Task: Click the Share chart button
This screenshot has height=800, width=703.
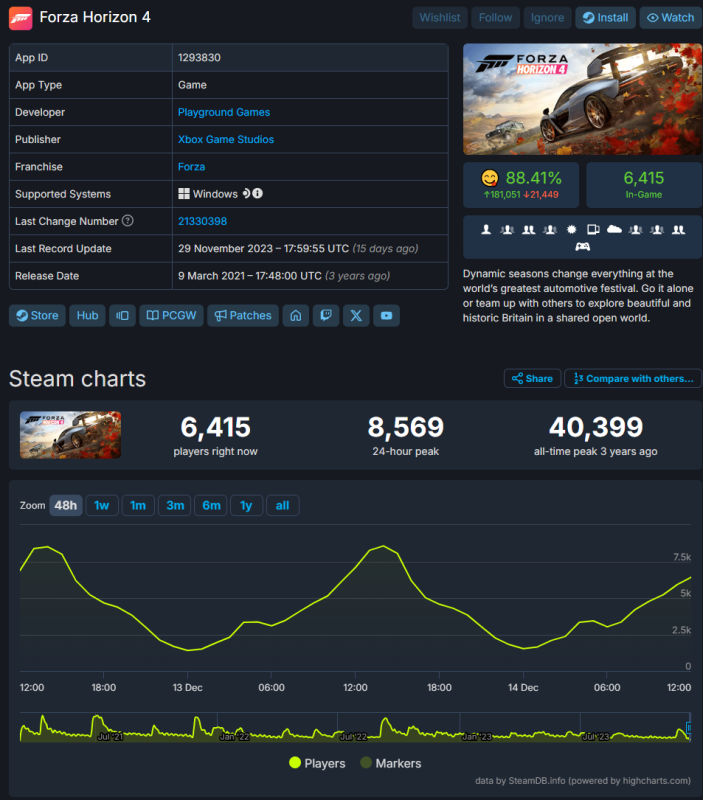Action: coord(533,379)
